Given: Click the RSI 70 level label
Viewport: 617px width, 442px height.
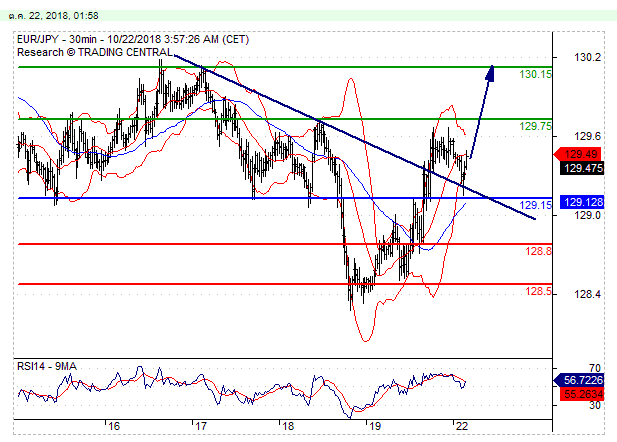Looking at the screenshot, I should 595,368.
